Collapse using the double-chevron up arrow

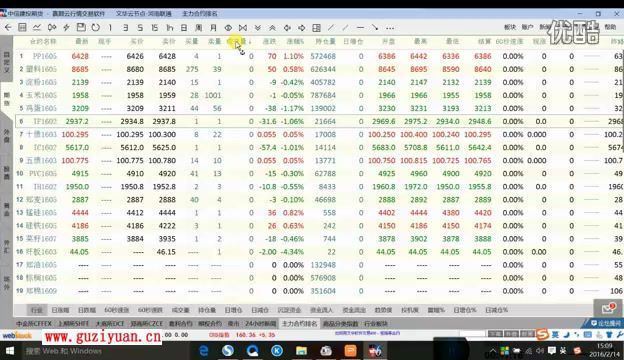272,27
